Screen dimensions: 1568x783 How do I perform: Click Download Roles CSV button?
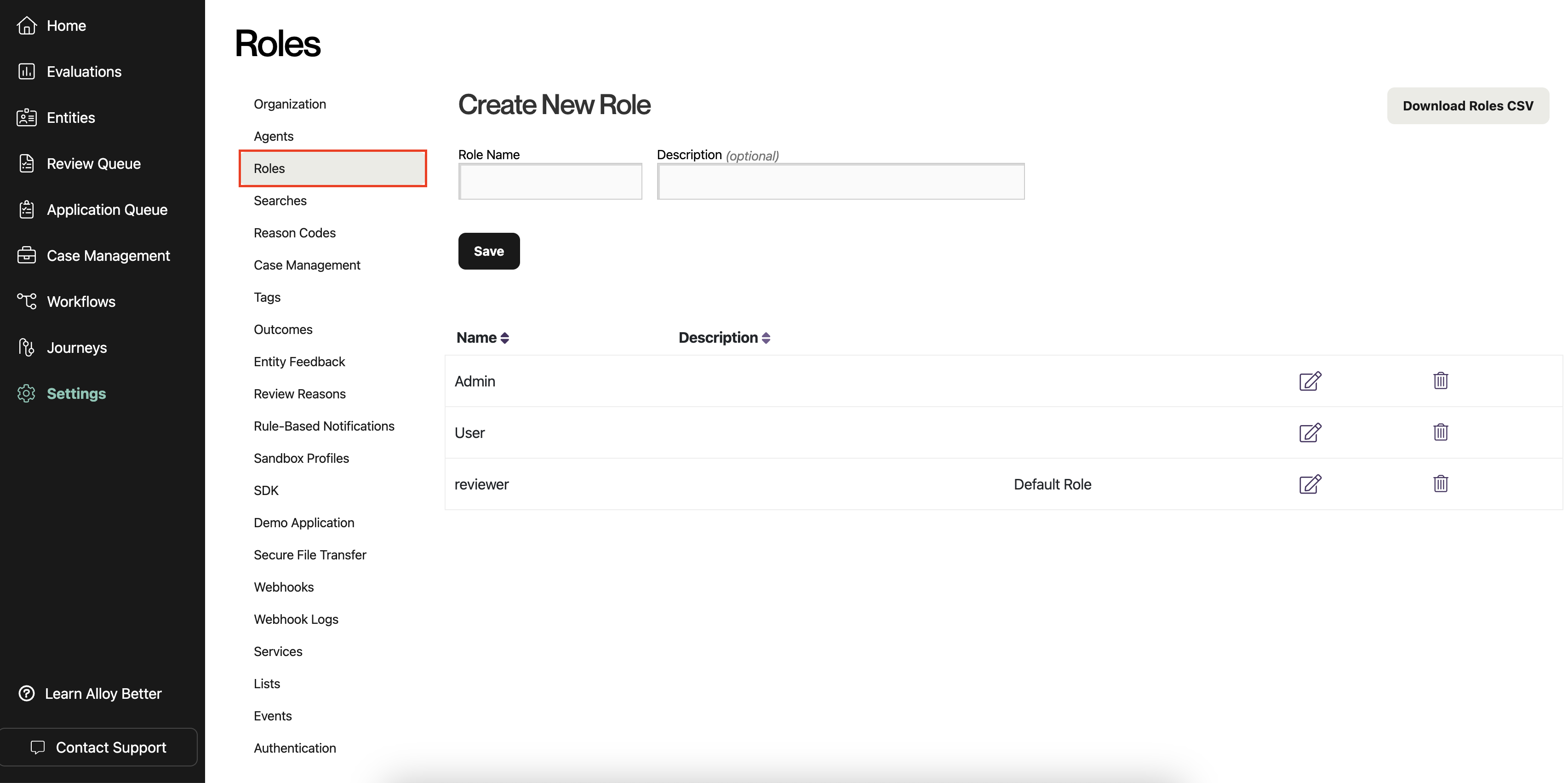point(1468,106)
